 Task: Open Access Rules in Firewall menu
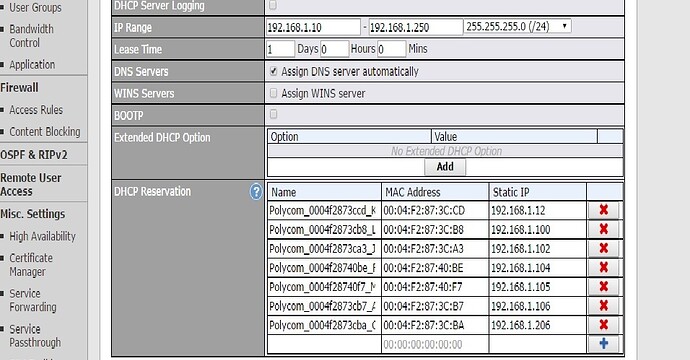pyautogui.click(x=36, y=110)
